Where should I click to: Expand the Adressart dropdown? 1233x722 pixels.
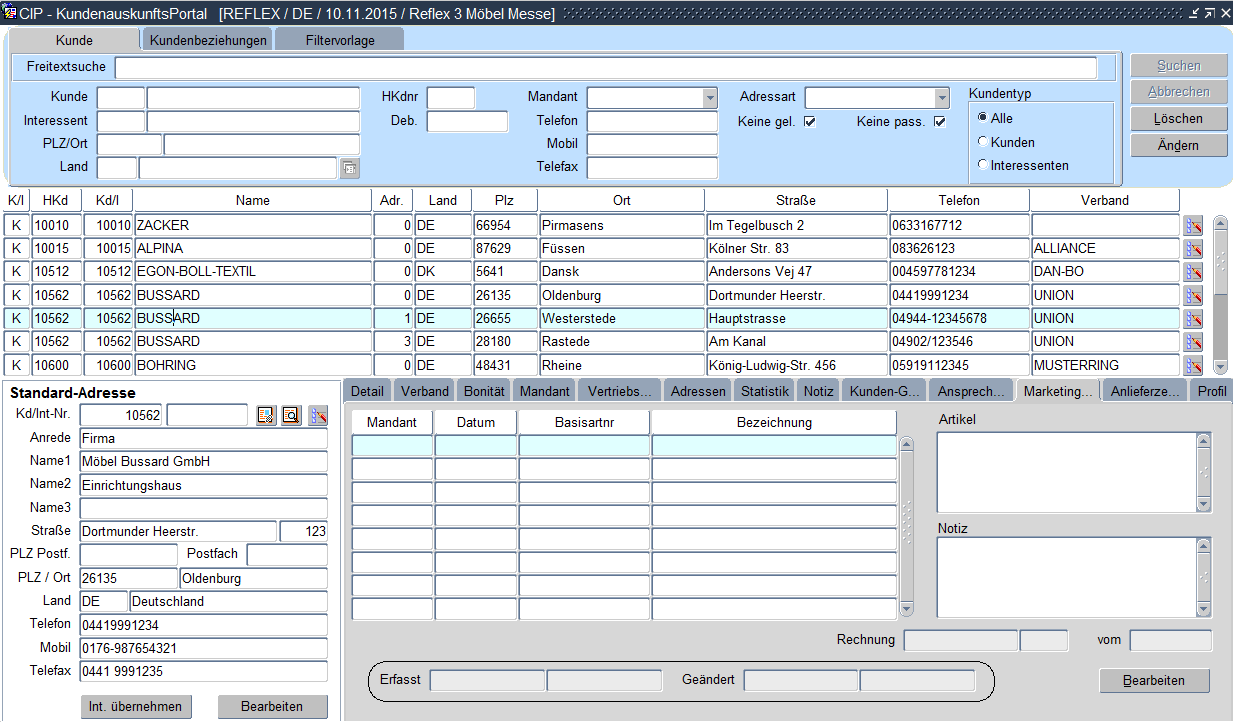pyautogui.click(x=941, y=98)
